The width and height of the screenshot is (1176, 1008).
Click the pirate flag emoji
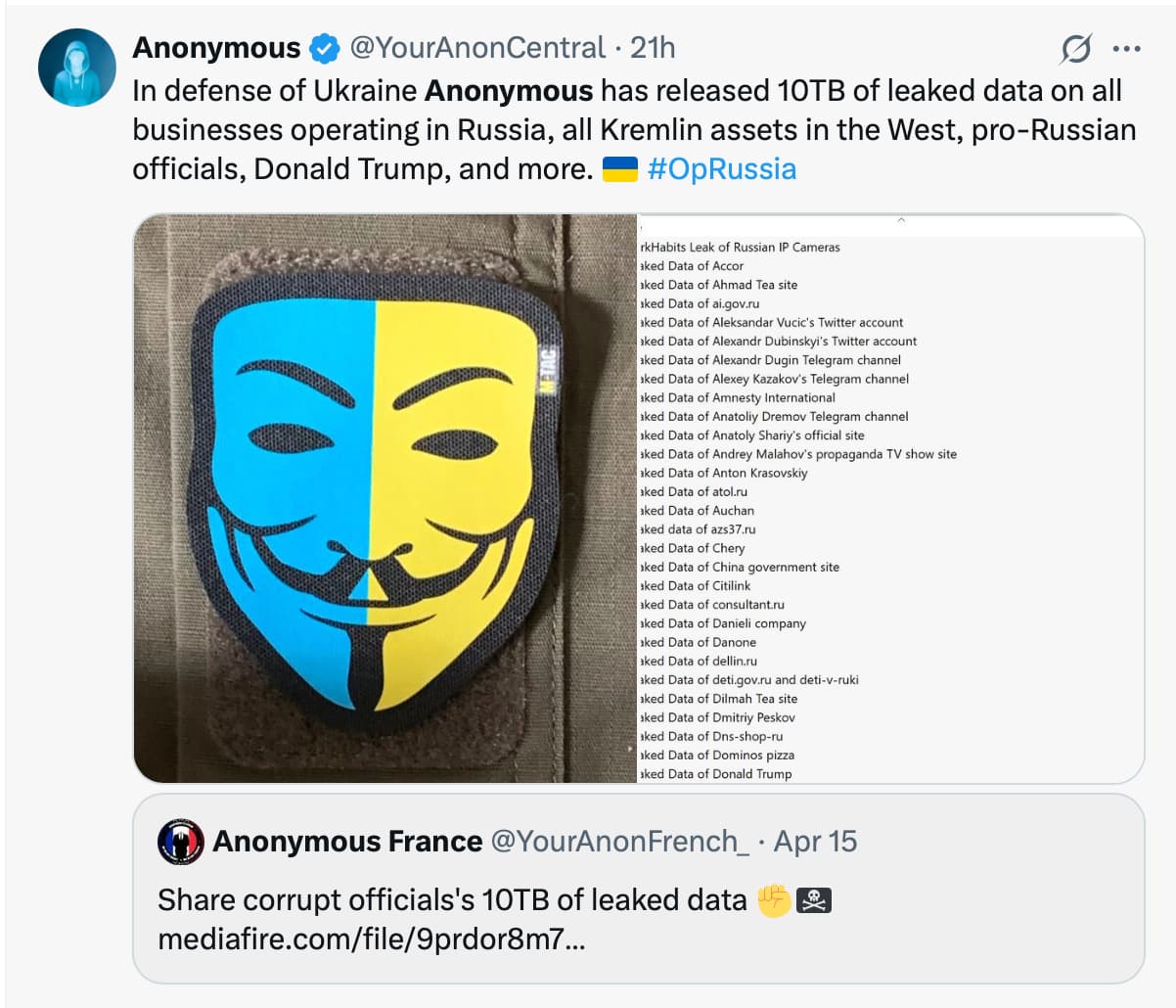(x=814, y=899)
